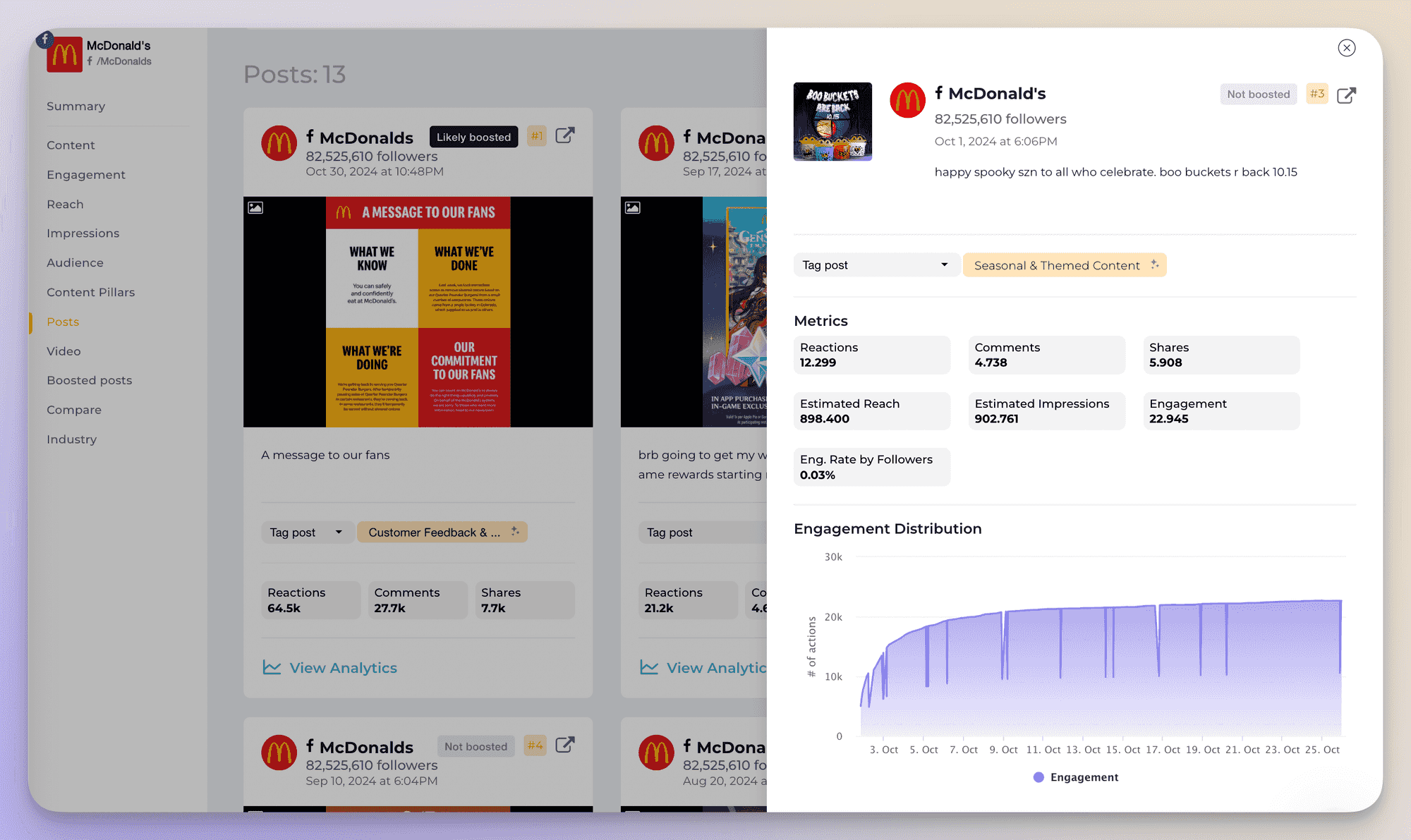Open the Engagement sidebar item
Screen dimensions: 1411x840
click(x=86, y=175)
